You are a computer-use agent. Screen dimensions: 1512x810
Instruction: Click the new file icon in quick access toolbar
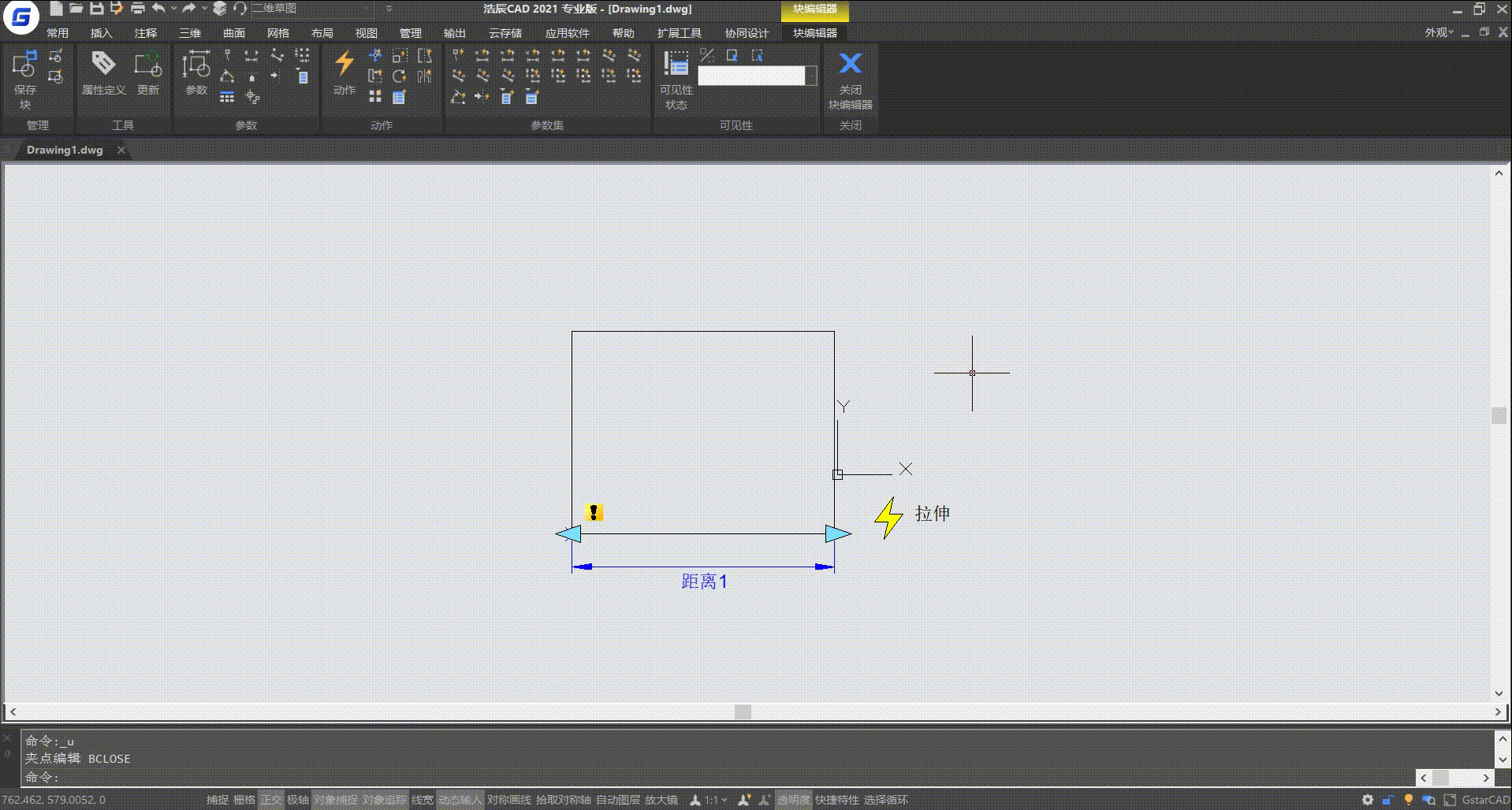point(55,9)
